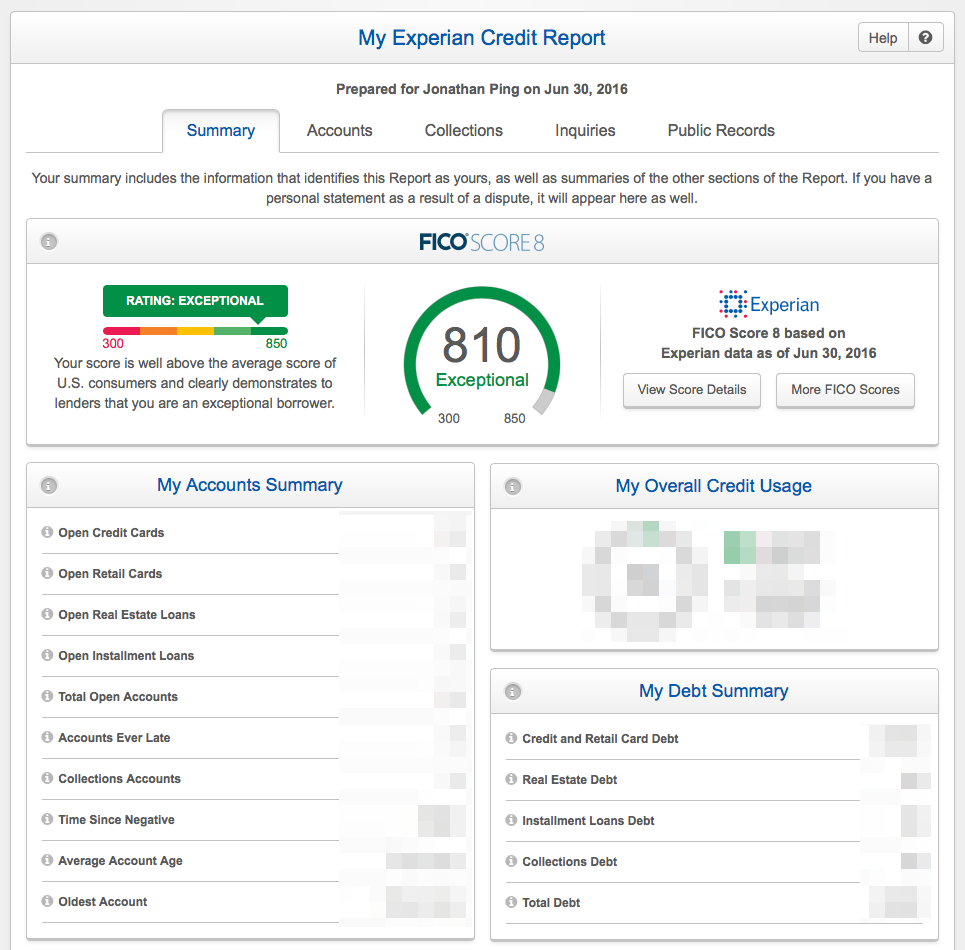
Task: Click the info icon beside My Overall Credit Usage
Action: point(513,487)
